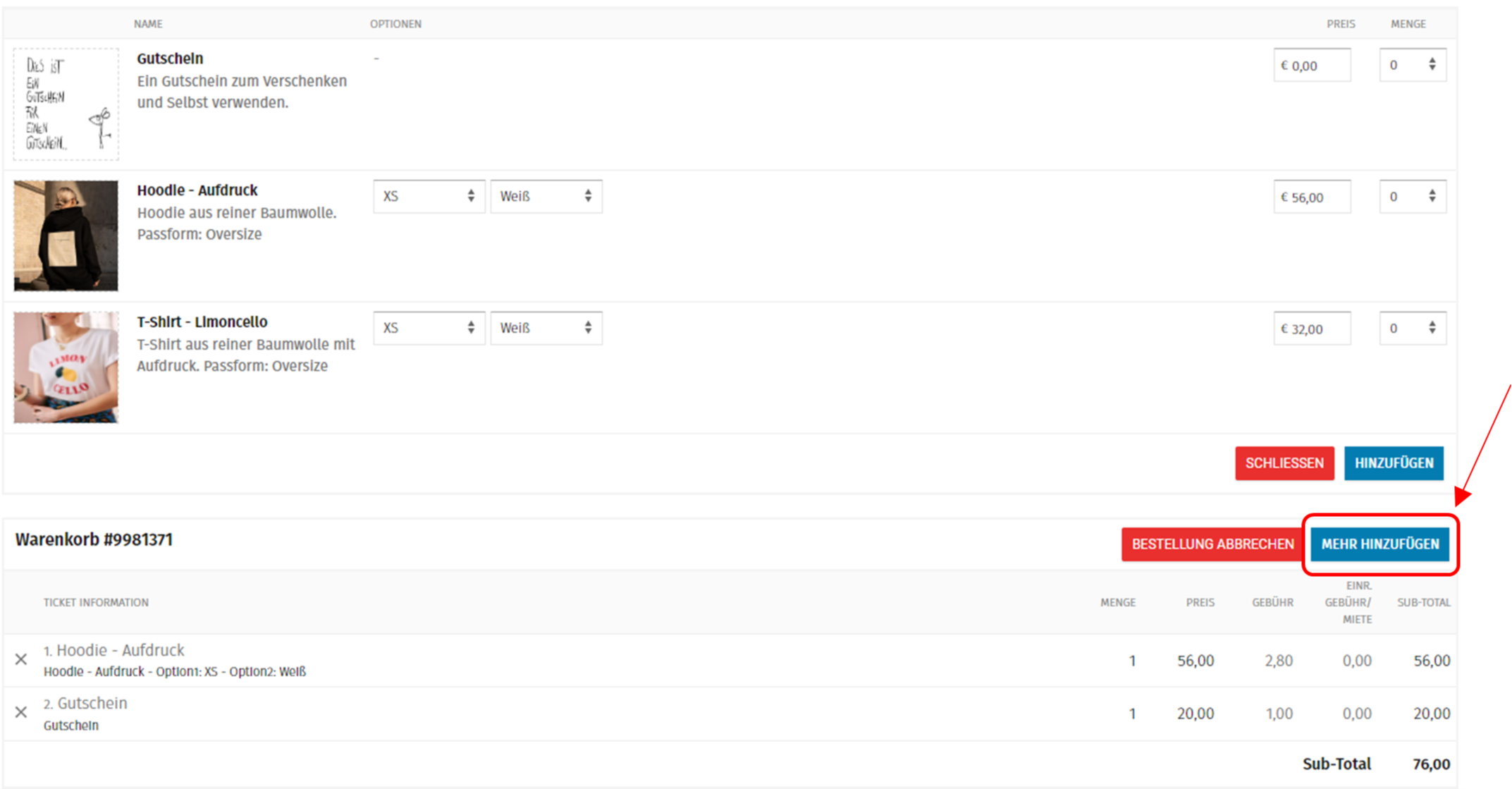Click Hoodie price field € 56,00
The height and width of the screenshot is (789, 1512).
coord(1312,197)
